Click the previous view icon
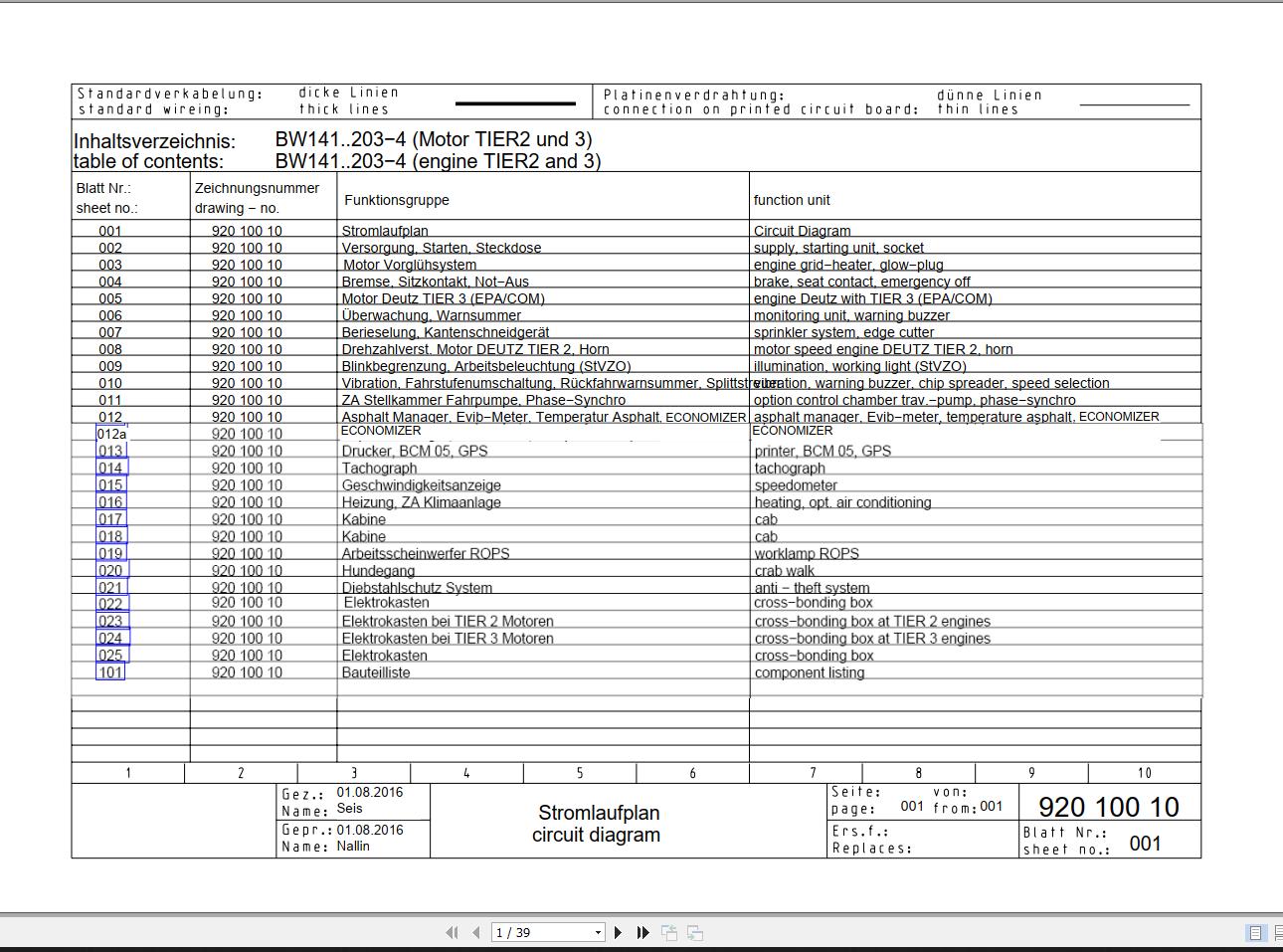This screenshot has width=1283, height=952. [x=669, y=933]
